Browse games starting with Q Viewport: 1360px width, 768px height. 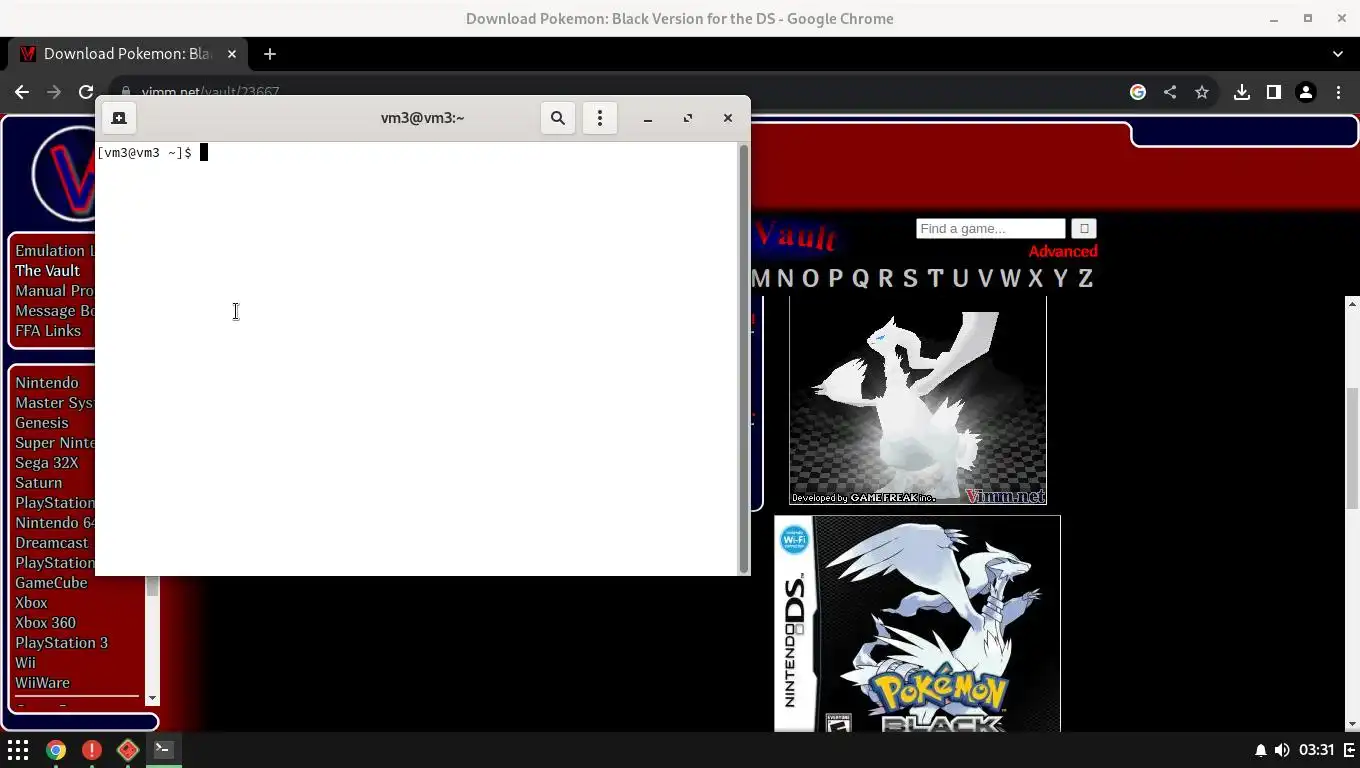tap(861, 279)
